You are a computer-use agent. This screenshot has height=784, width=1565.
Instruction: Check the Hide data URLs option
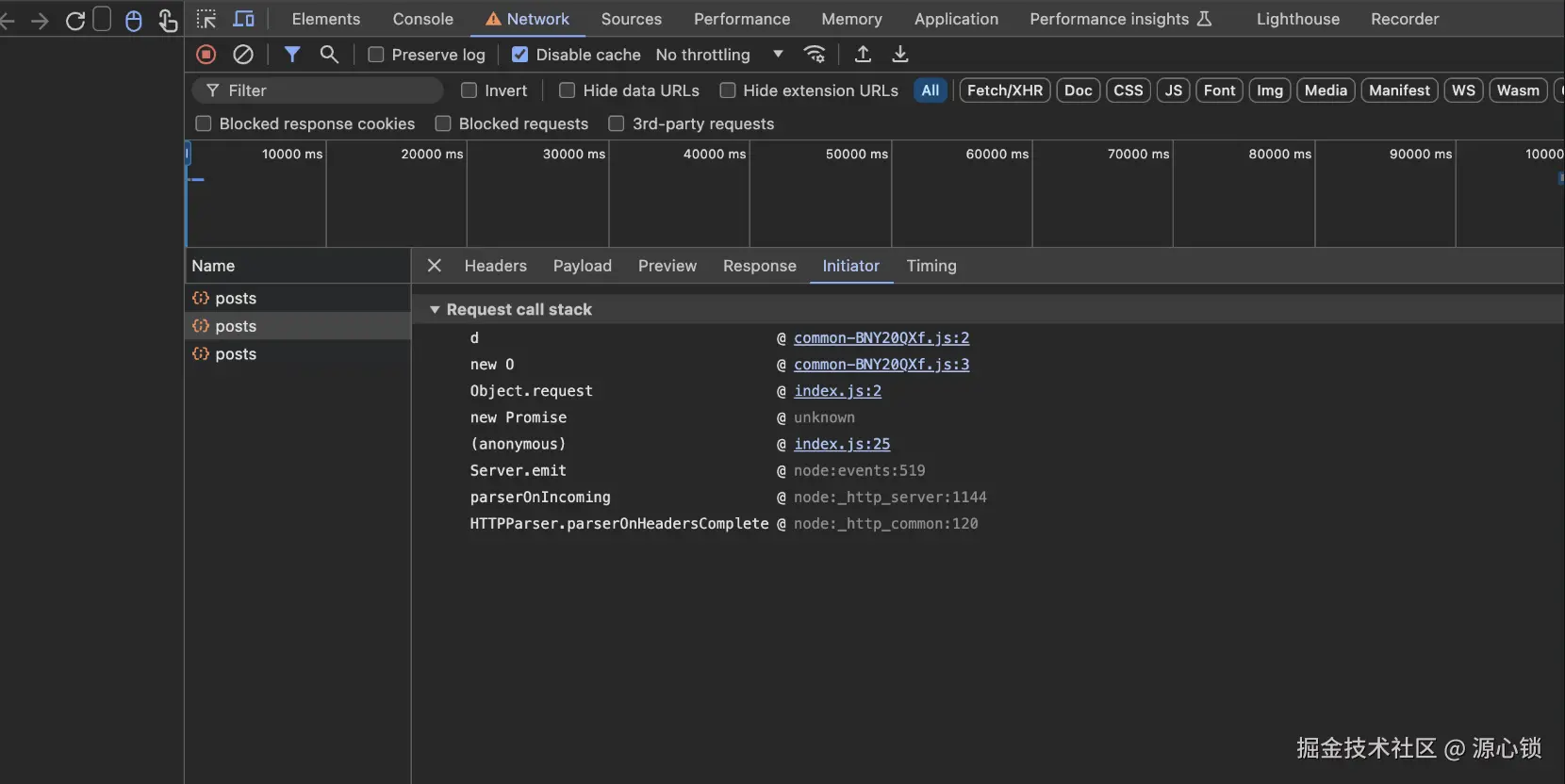(x=568, y=90)
